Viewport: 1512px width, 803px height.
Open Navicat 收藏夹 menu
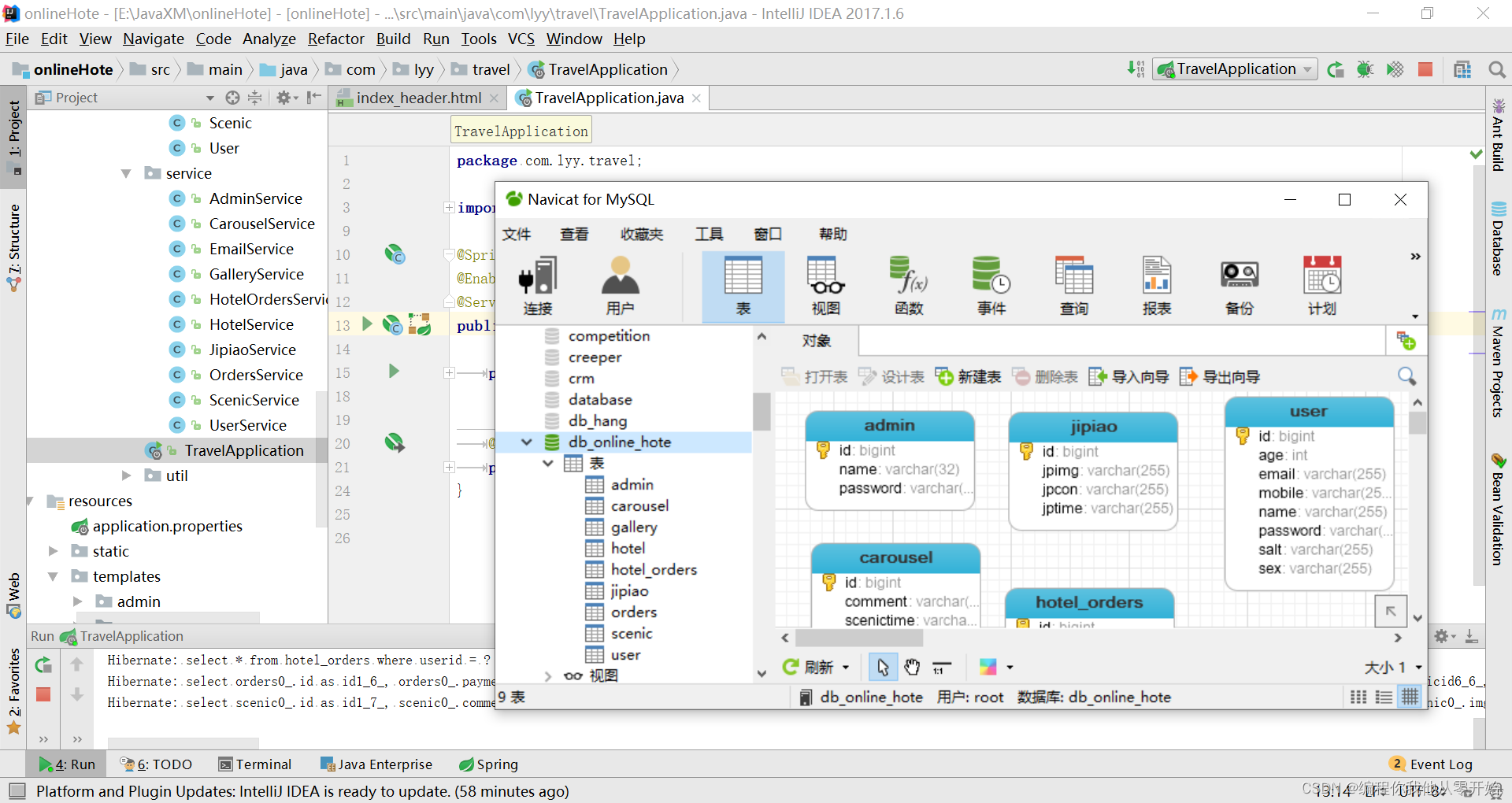(x=642, y=234)
